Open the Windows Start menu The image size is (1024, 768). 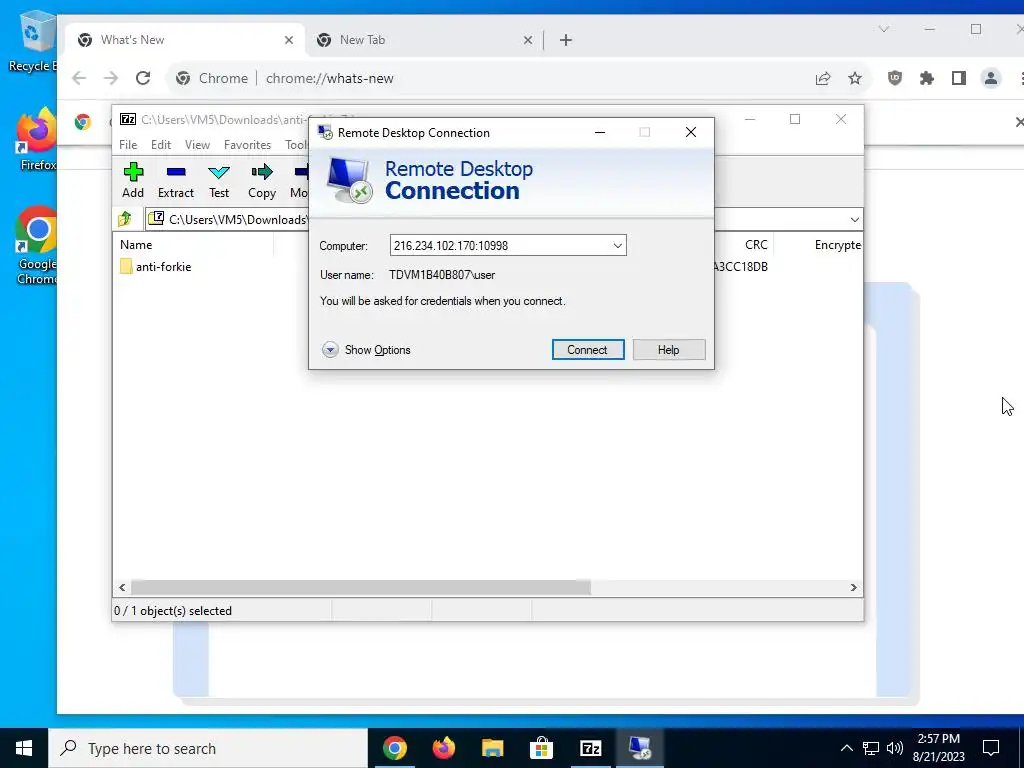coord(24,748)
